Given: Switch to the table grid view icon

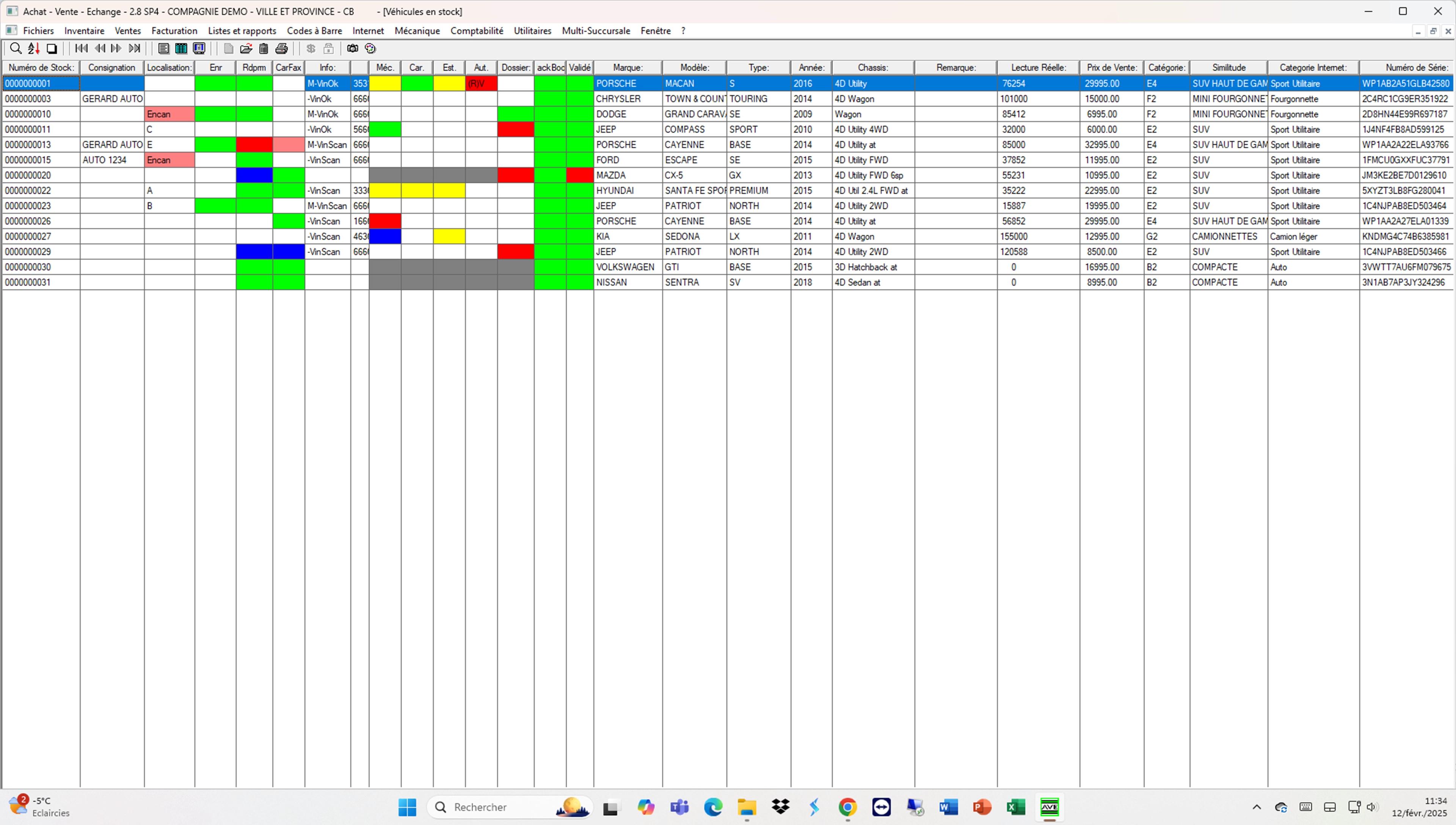Looking at the screenshot, I should (181, 48).
